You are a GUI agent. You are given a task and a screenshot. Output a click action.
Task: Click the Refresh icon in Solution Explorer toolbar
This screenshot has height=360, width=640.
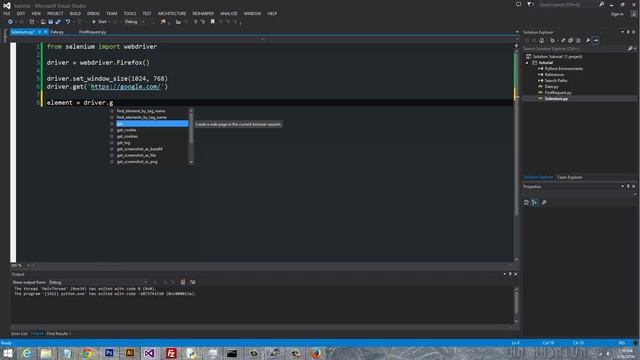pos(563,40)
